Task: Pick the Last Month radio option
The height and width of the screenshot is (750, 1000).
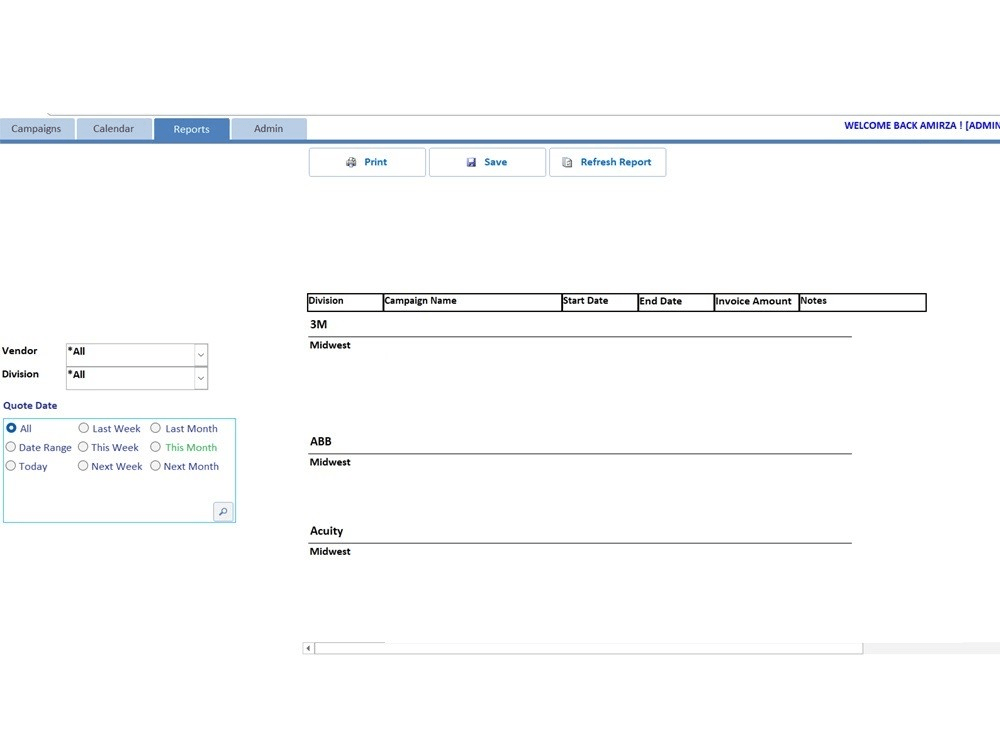Action: (x=156, y=428)
